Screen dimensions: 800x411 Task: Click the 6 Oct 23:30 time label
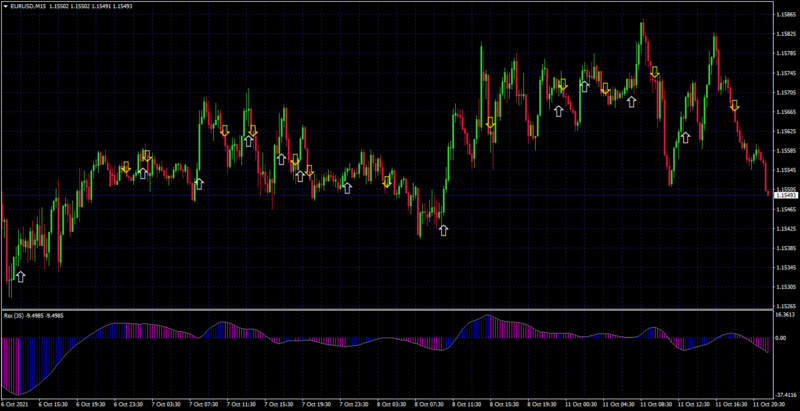point(129,404)
